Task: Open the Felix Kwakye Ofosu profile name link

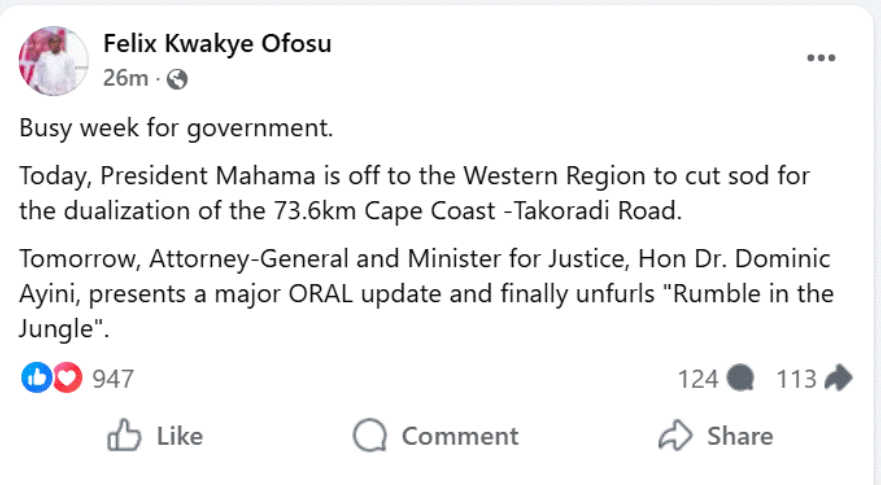Action: (x=217, y=44)
